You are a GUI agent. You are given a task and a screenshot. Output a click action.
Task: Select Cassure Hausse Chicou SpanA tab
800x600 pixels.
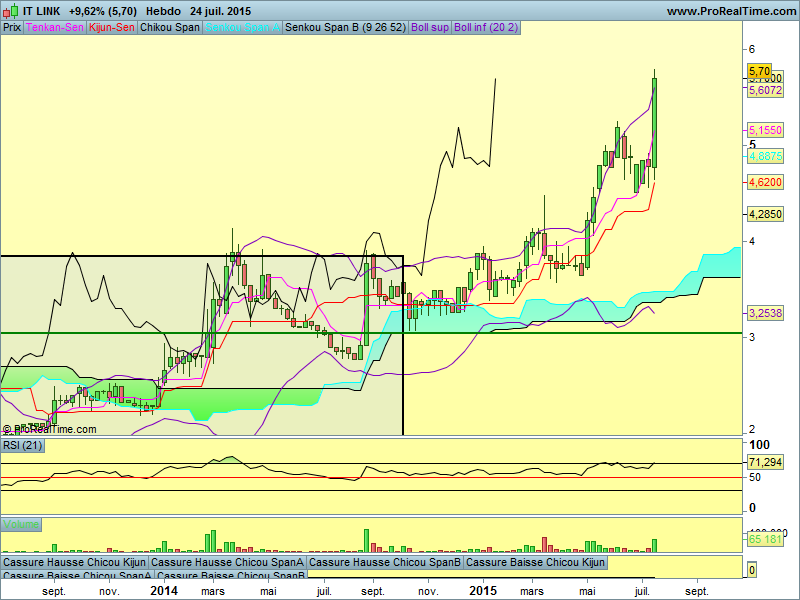point(228,562)
